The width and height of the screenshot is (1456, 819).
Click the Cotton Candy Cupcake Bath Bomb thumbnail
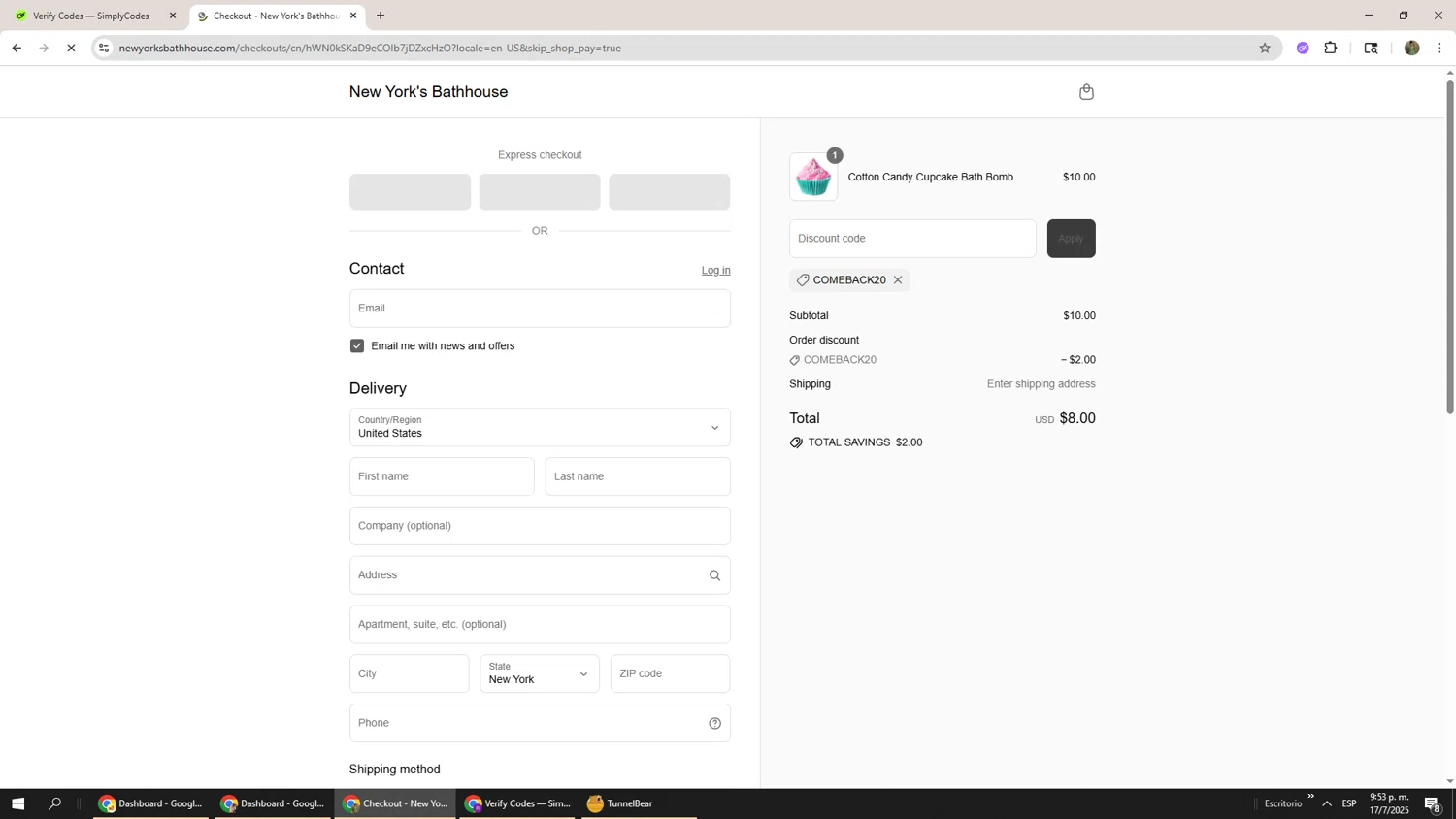pos(813,177)
